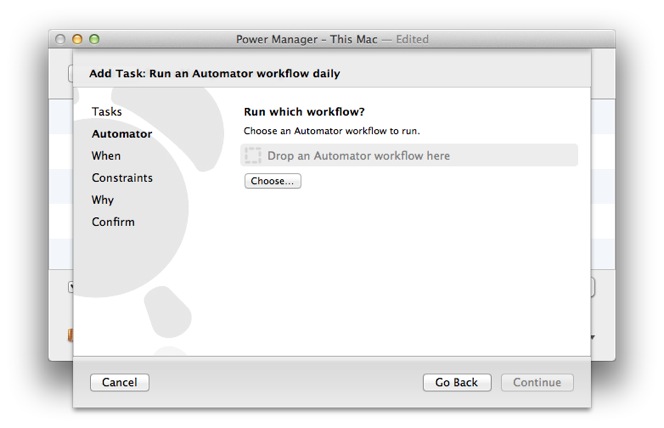This screenshot has width=664, height=428.
Task: Click the Drop an Automator workflow field
Action: coord(409,155)
